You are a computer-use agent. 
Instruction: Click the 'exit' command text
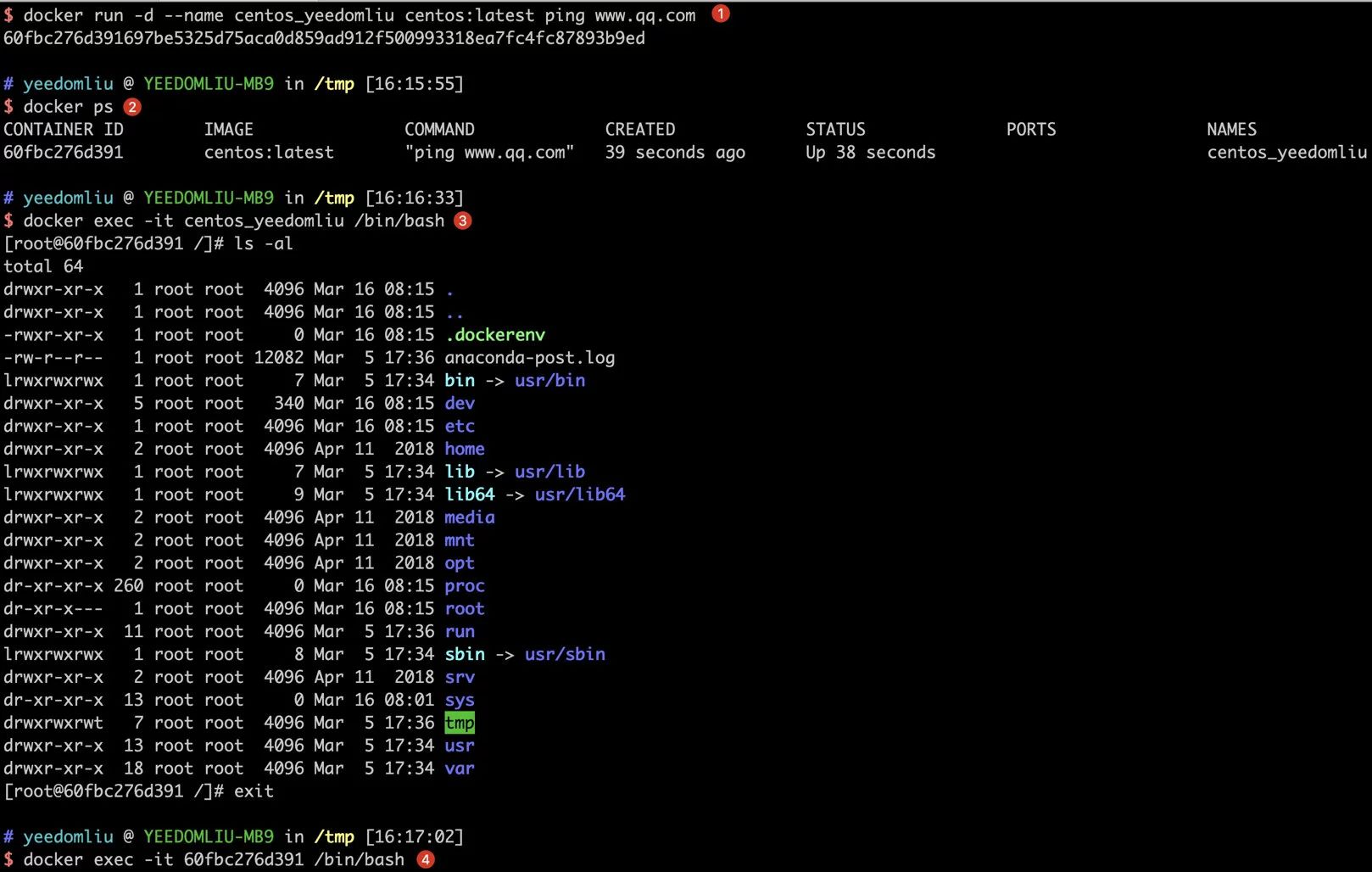coord(254,791)
